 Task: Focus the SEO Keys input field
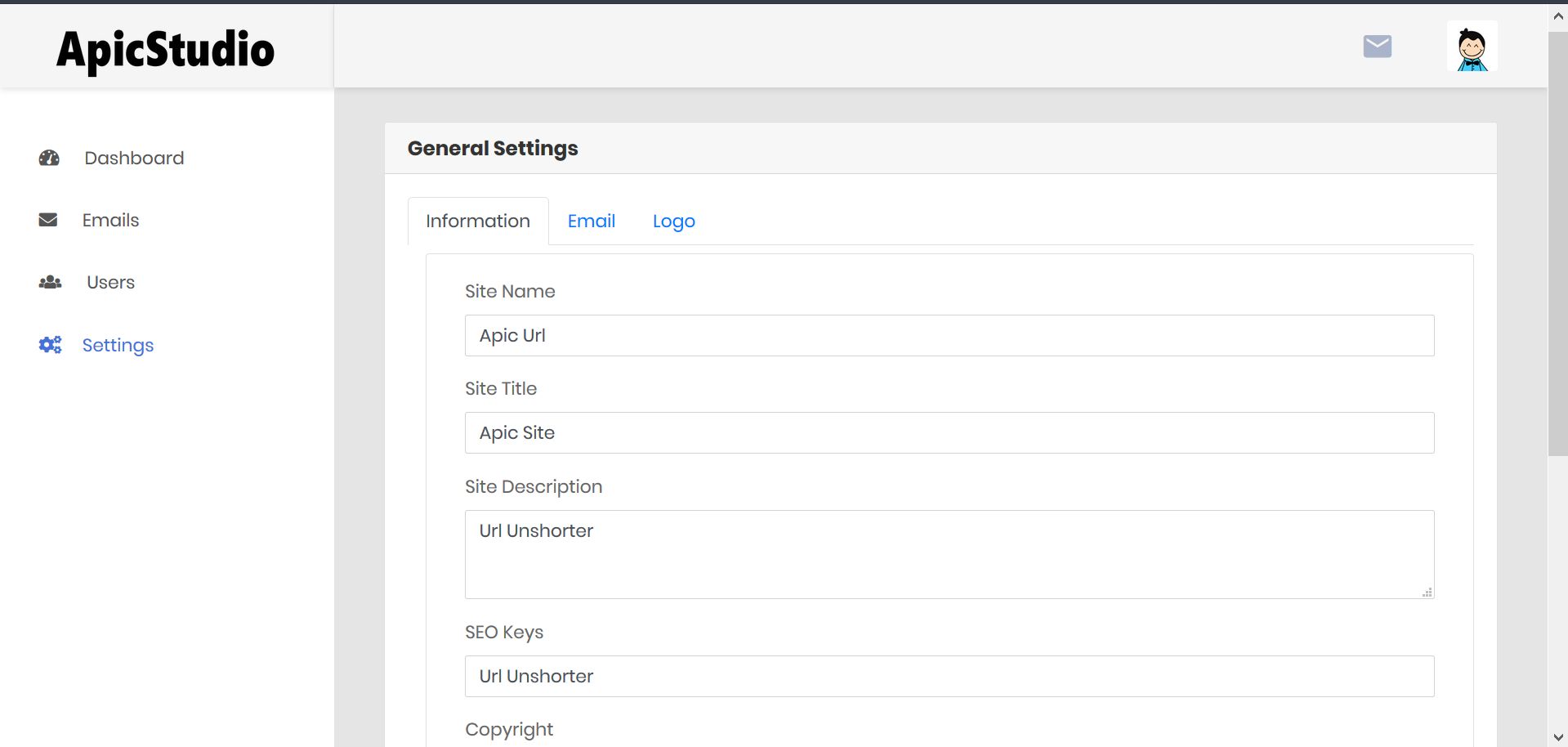949,676
